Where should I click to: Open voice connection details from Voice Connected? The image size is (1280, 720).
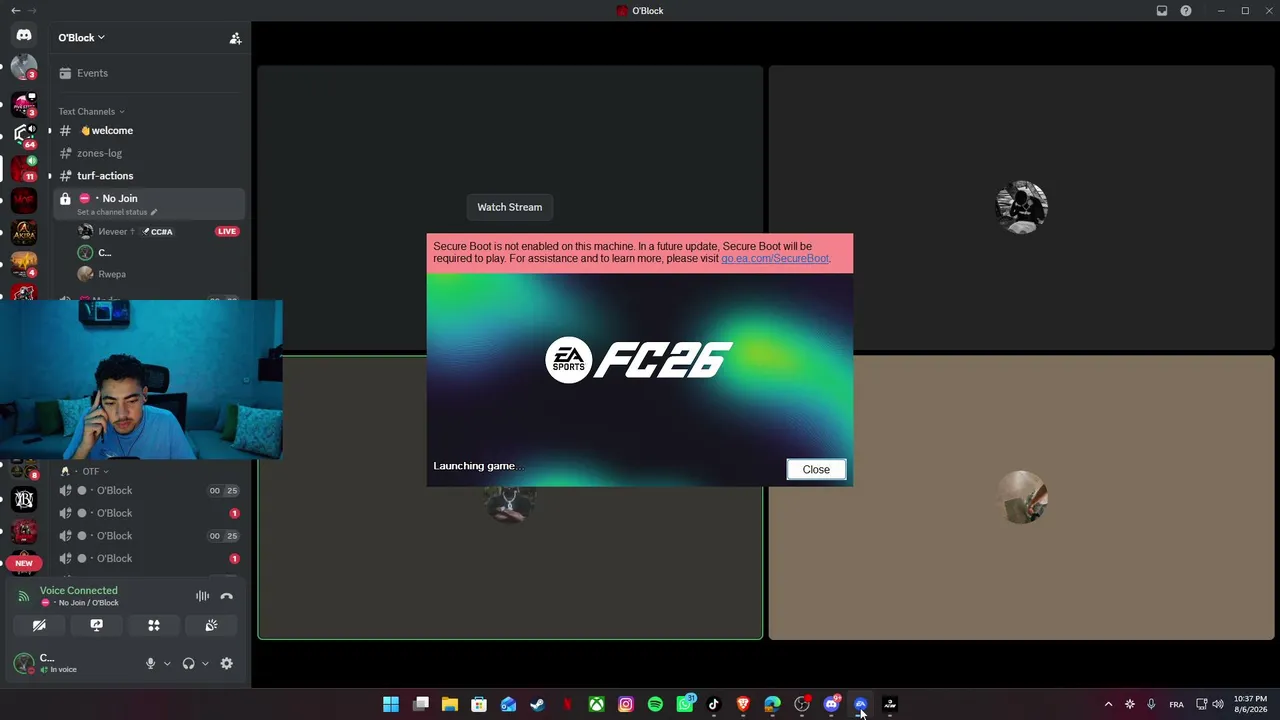[x=79, y=591]
